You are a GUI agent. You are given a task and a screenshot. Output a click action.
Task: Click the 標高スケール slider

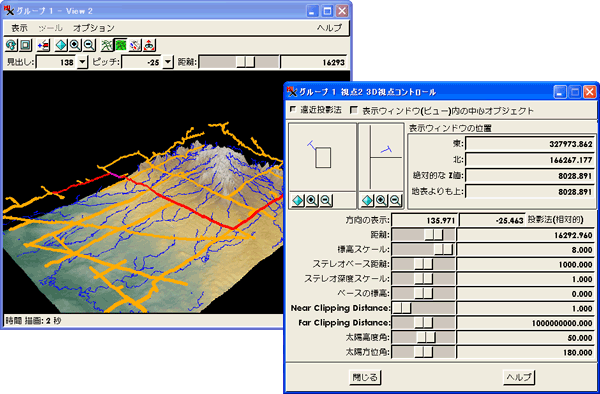[x=424, y=249]
